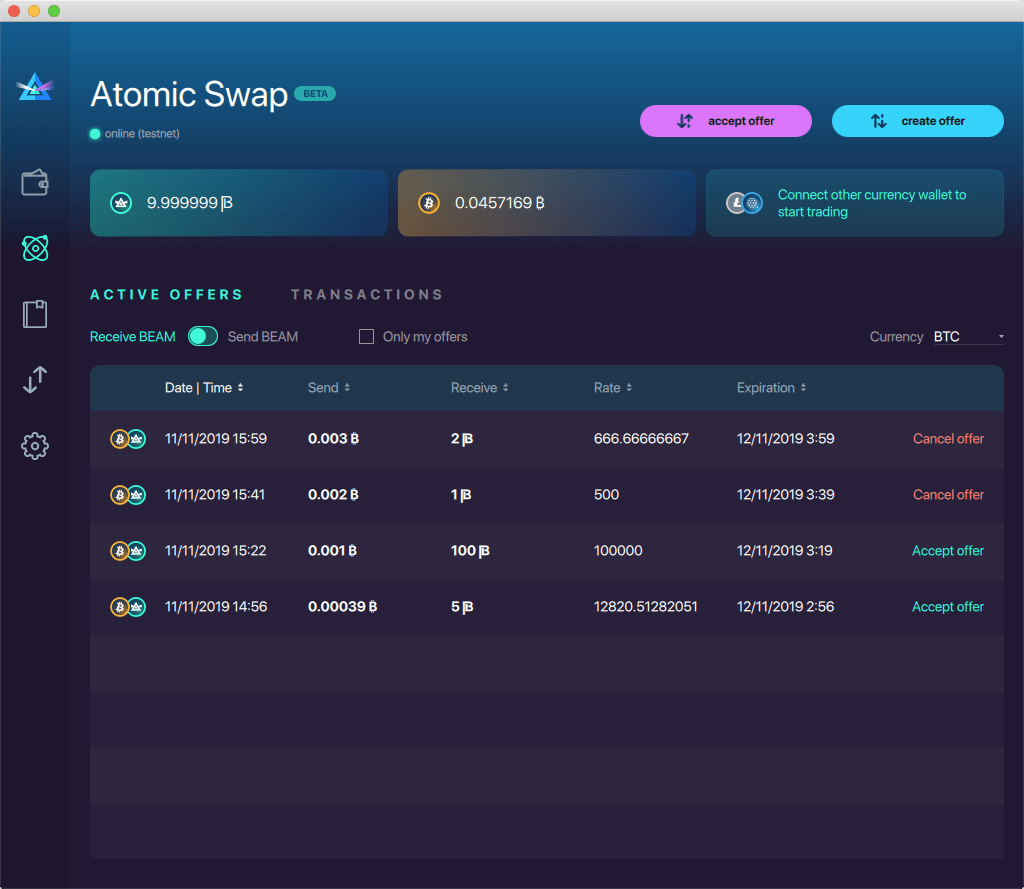
Task: Expand the Currency BTC dropdown
Action: 968,336
